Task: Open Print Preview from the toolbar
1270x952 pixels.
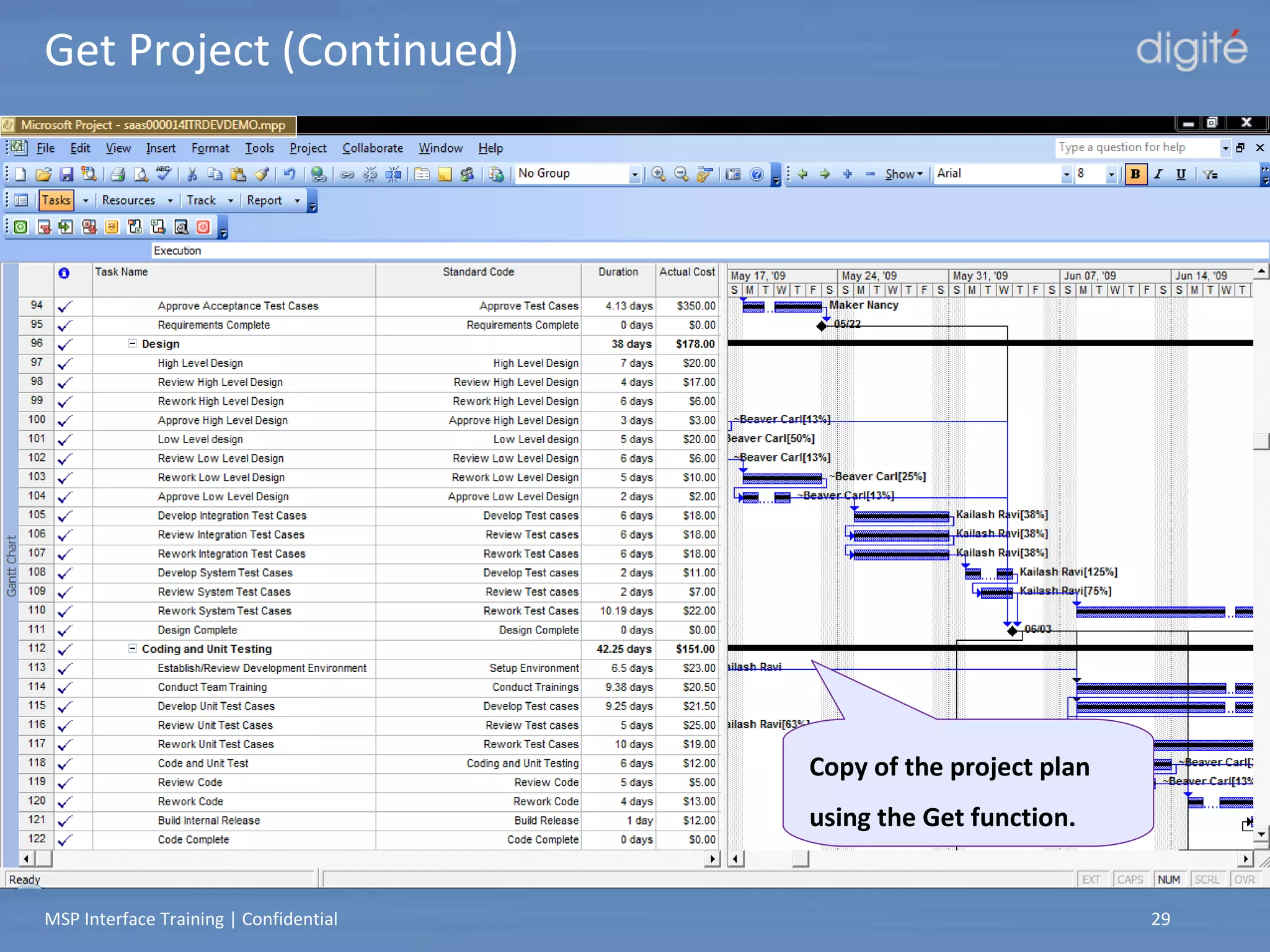Action: tap(141, 175)
